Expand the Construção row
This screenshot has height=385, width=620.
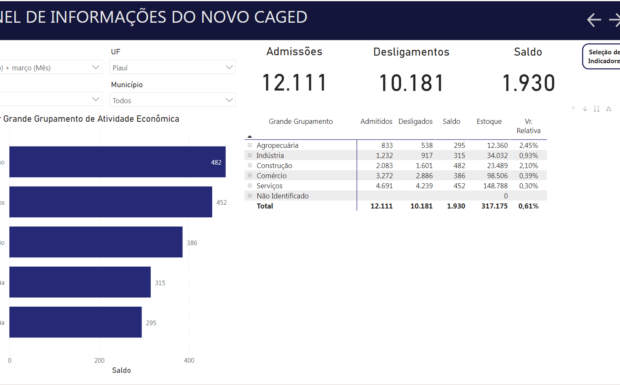[250, 165]
